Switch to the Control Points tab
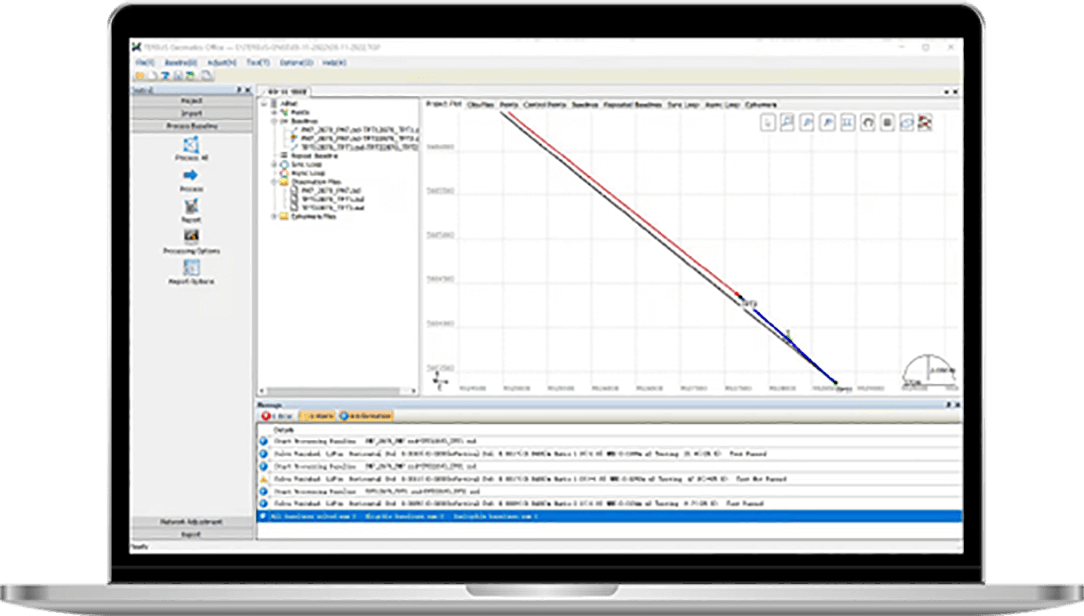The width and height of the screenshot is (1084, 616). point(546,104)
